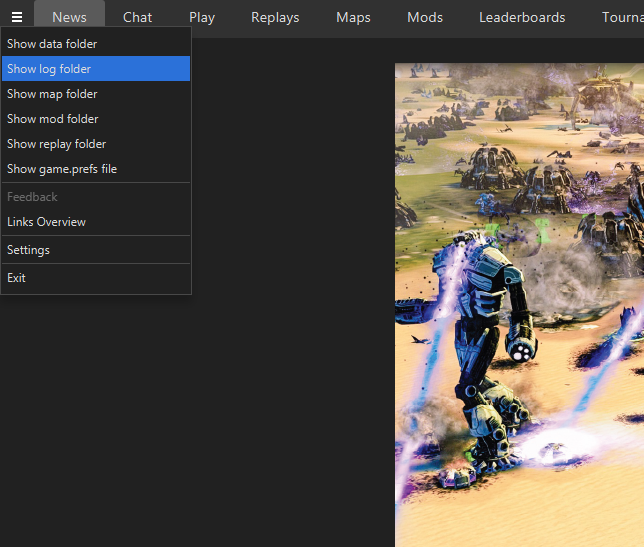Viewport: 644px width, 547px height.
Task: Open Links Overview from the menu
Action: 96,222
